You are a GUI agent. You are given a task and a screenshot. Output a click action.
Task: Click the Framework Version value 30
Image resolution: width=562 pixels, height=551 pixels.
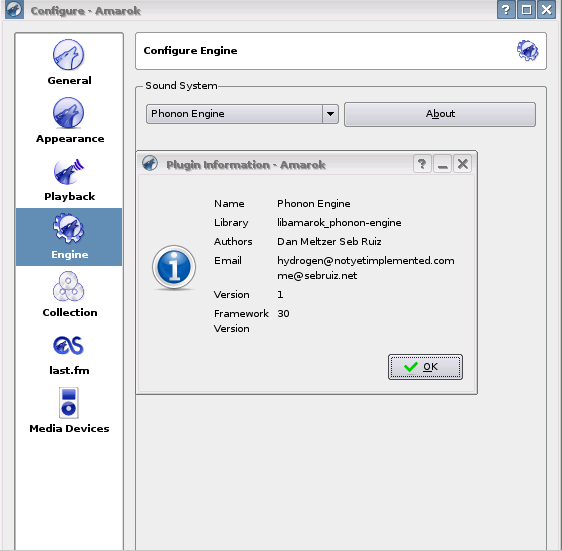[283, 314]
